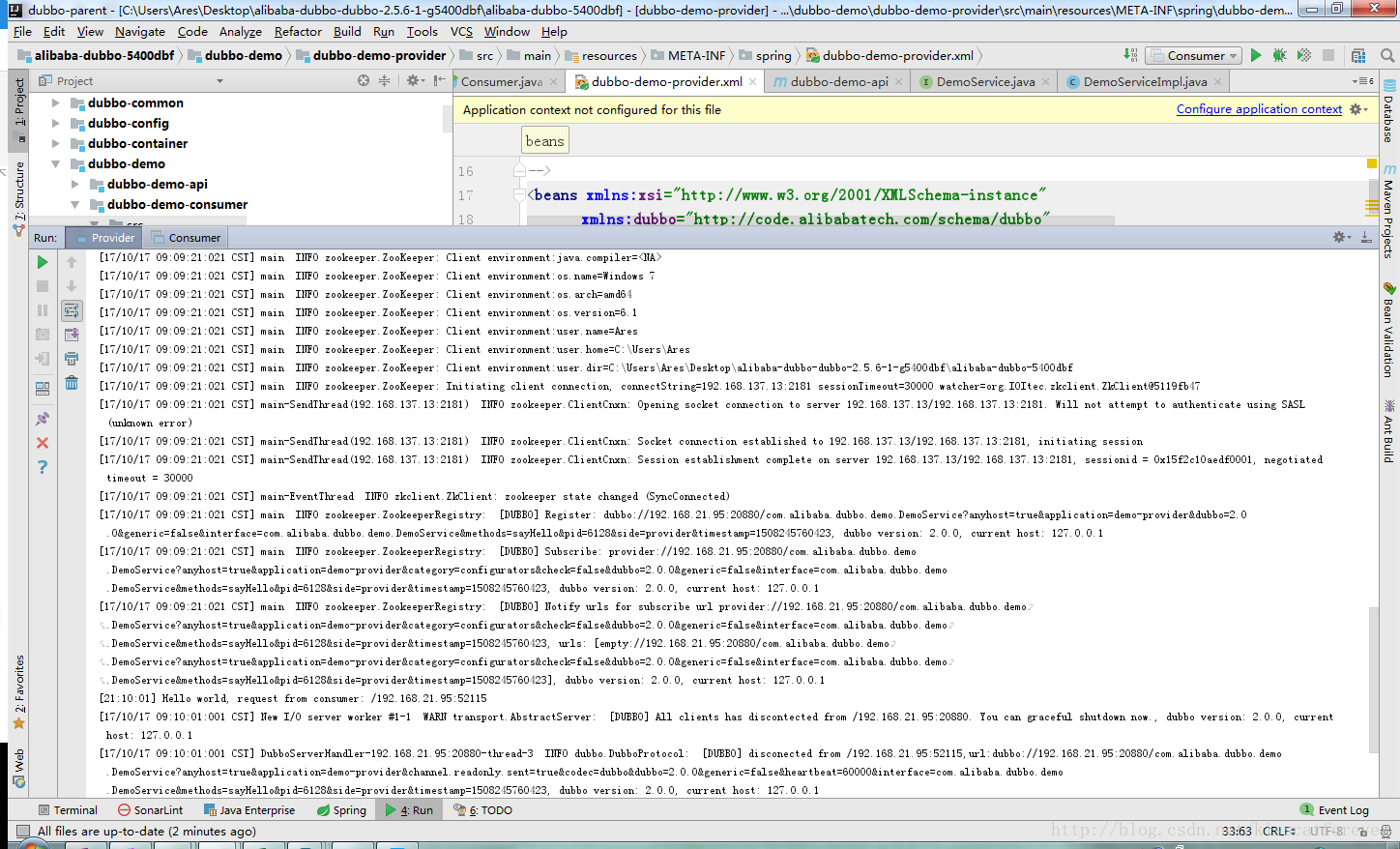
Task: Collapse the dubbo-demo tree node
Action: [55, 163]
